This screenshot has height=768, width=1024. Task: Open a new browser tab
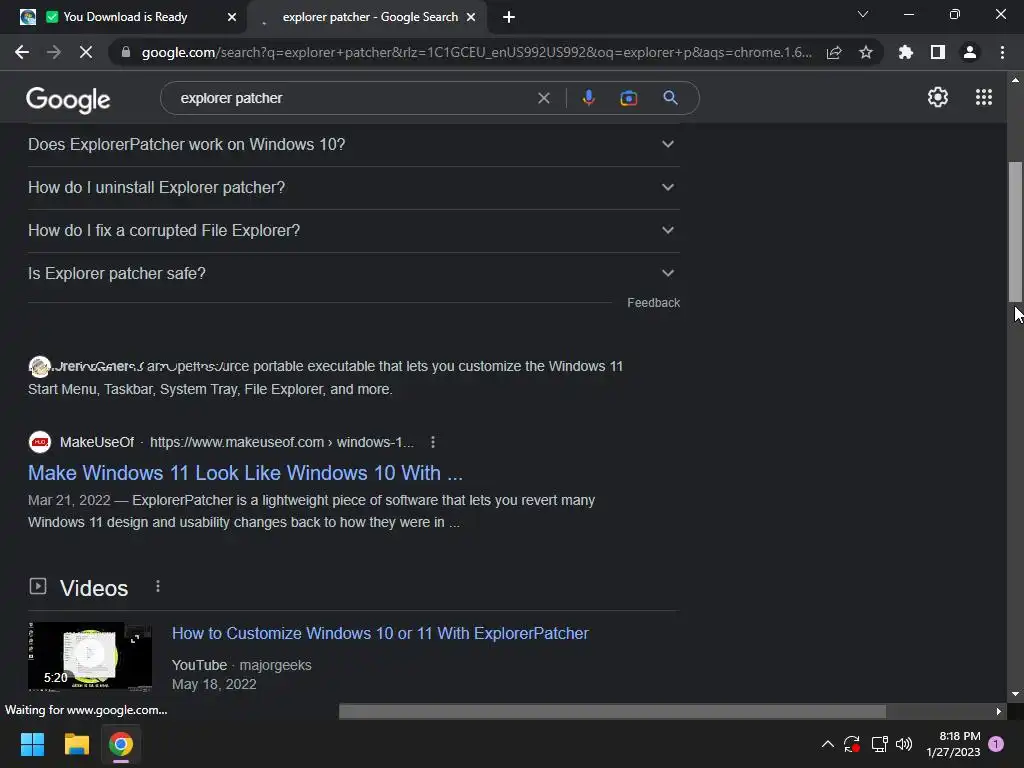[x=509, y=17]
